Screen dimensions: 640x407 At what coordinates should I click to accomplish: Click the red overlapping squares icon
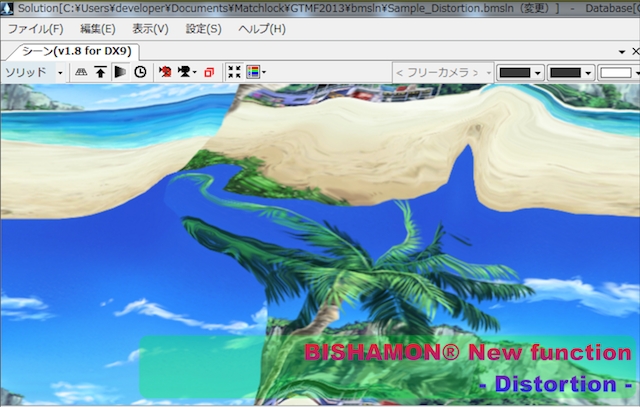pyautogui.click(x=209, y=72)
